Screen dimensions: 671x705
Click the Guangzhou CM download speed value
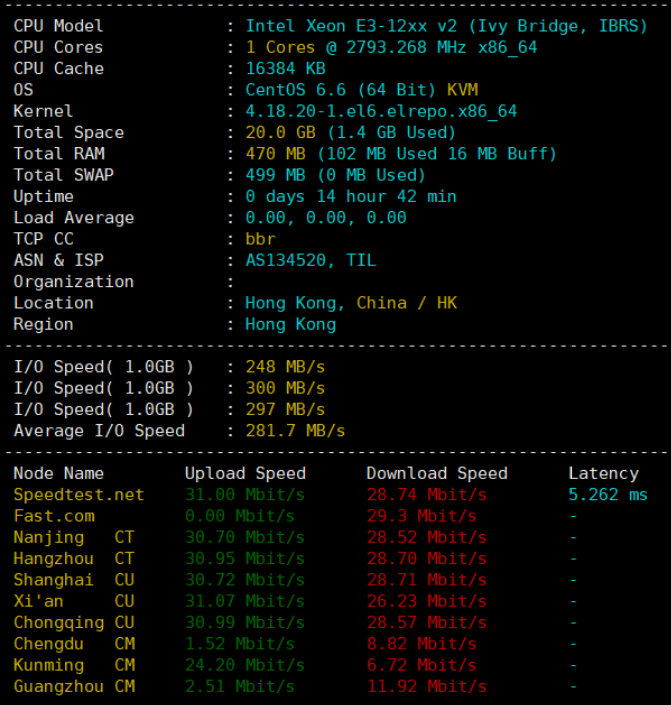point(426,687)
